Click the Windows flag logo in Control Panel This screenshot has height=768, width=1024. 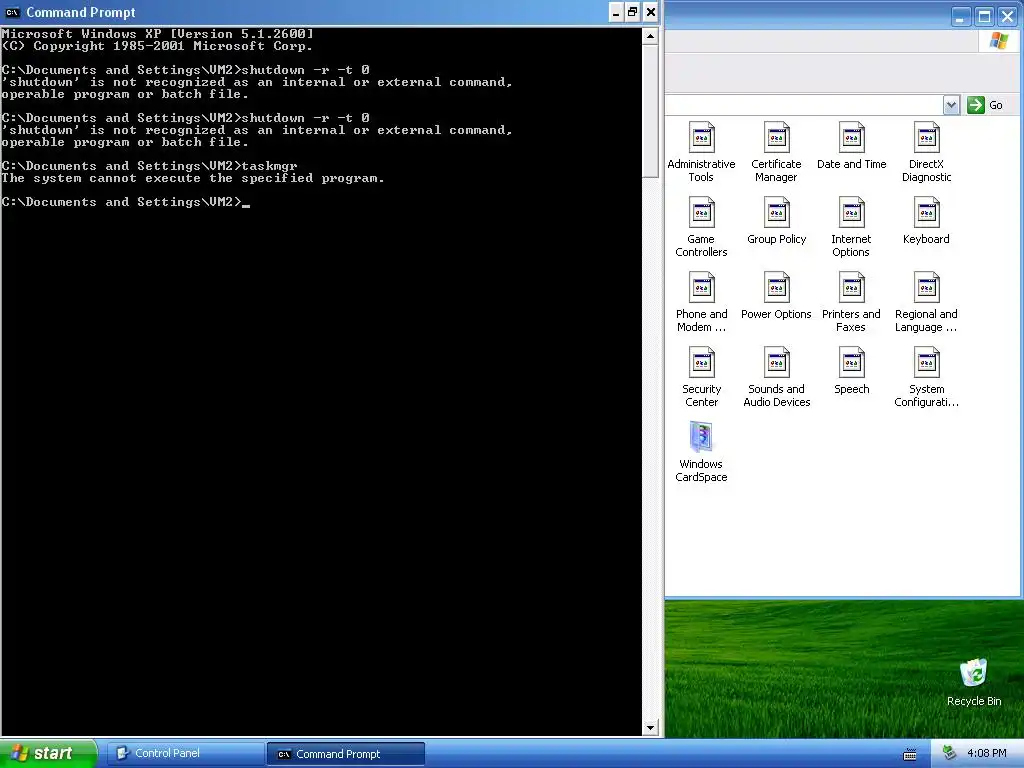(999, 40)
